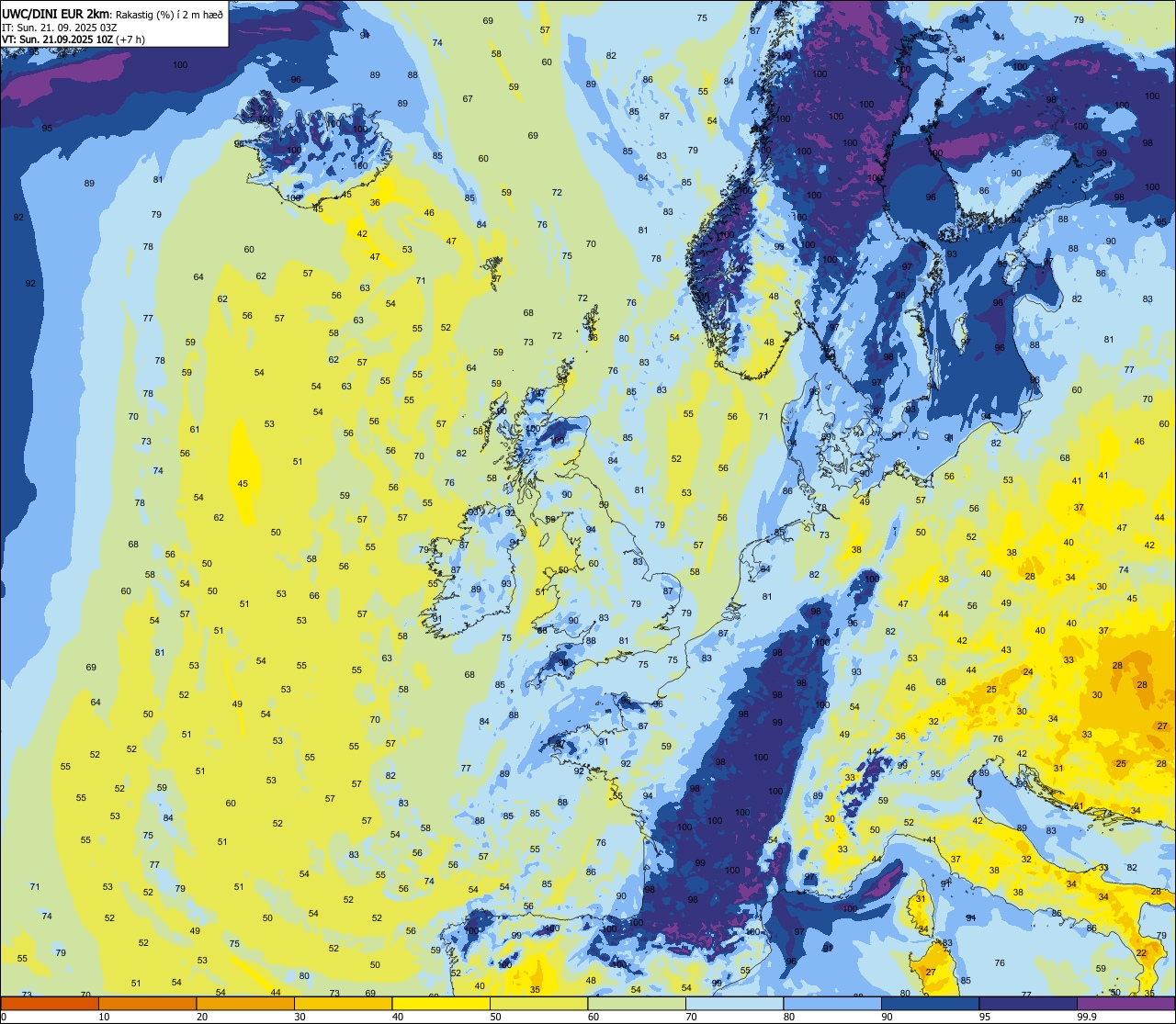Click the humidity value '67' on the map
Screen dimensions: 1176x1024
point(468,98)
